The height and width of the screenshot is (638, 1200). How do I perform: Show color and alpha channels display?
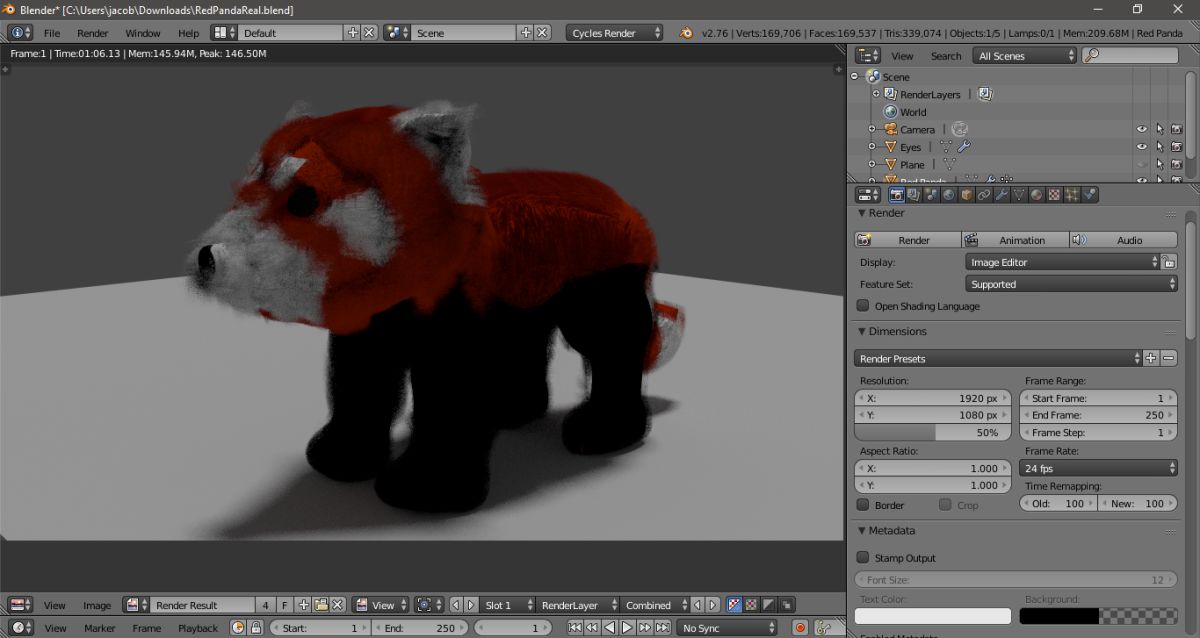tap(734, 605)
